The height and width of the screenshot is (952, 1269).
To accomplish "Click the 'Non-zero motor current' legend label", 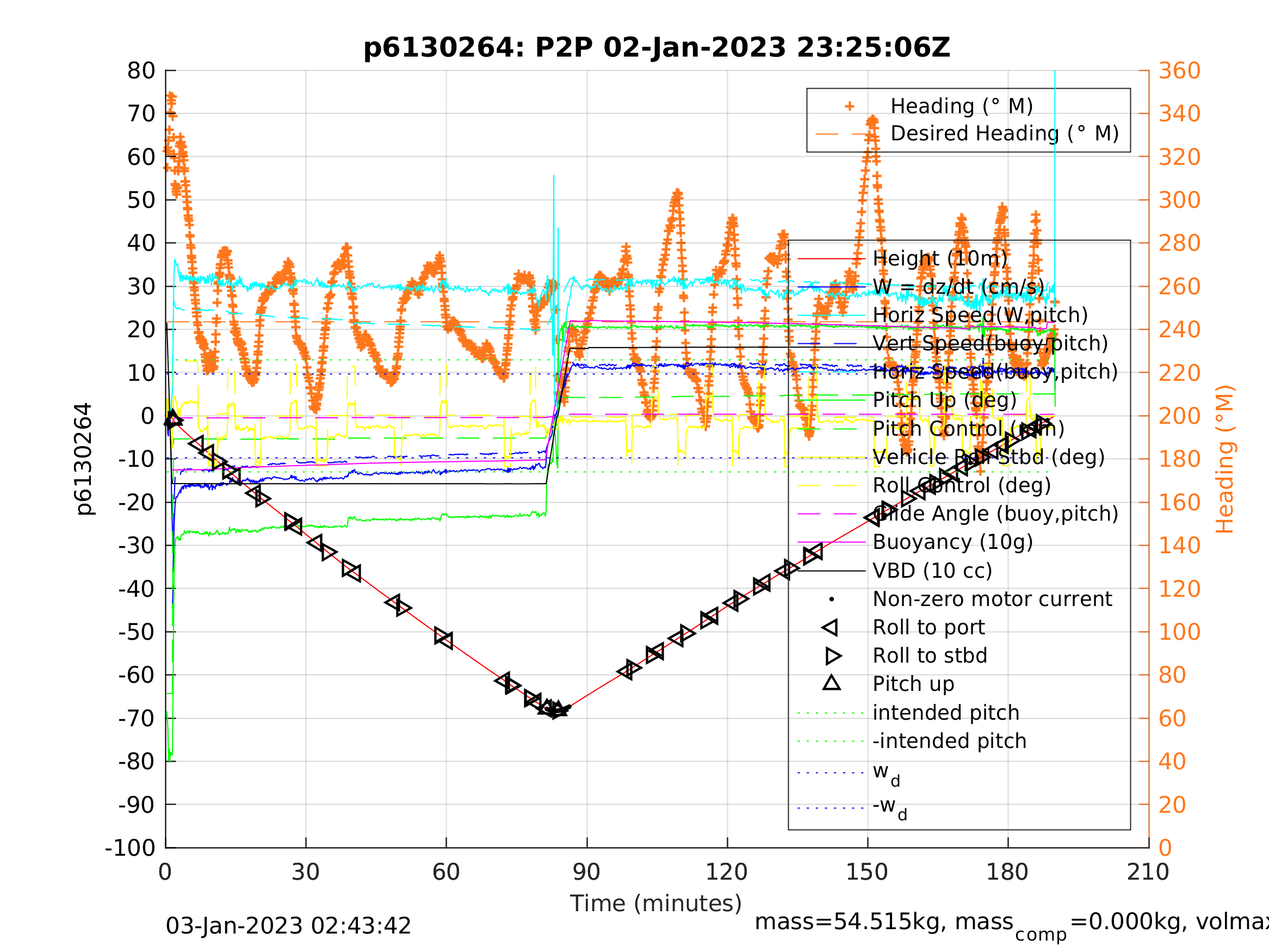I will click(993, 599).
